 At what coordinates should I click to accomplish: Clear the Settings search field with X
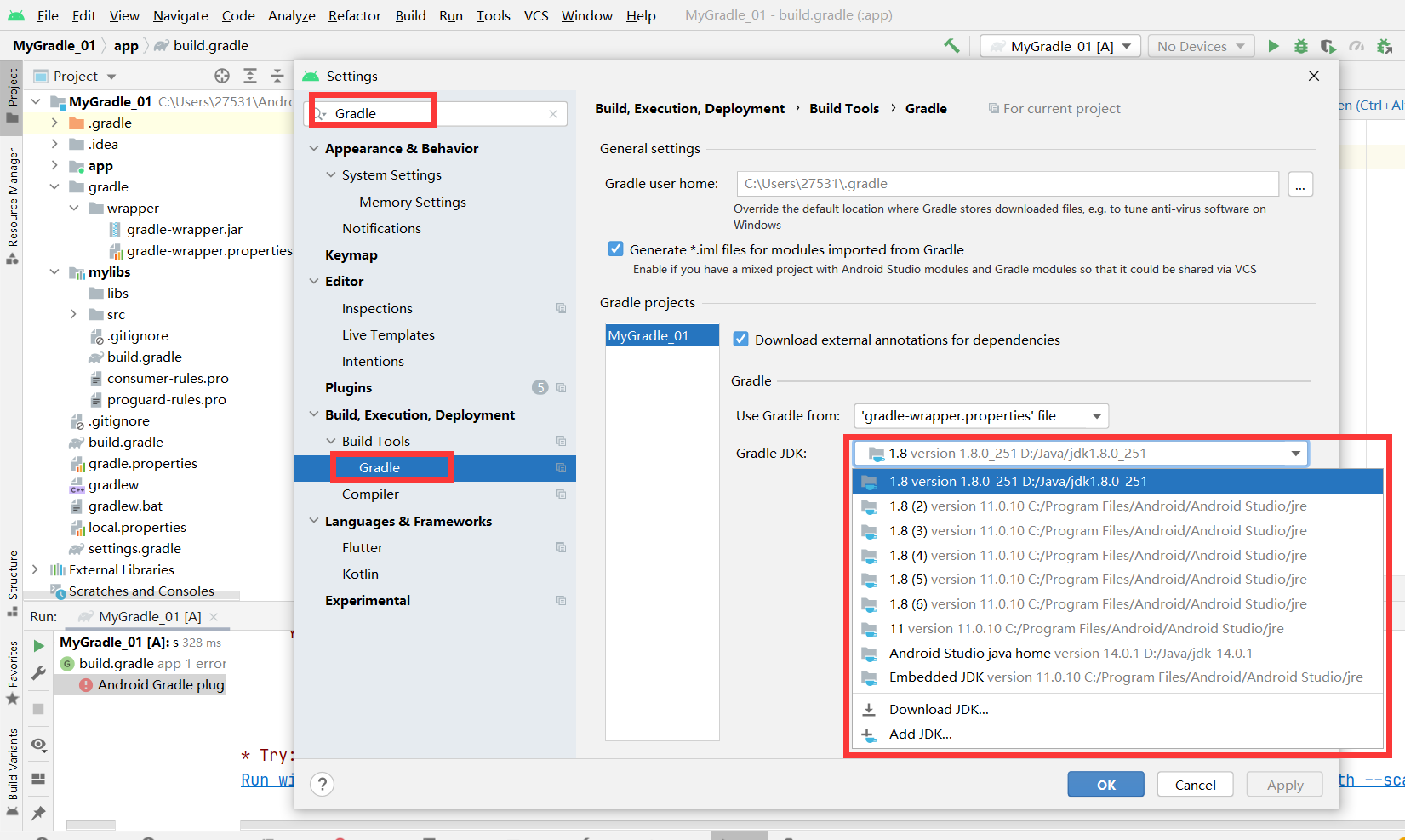[x=553, y=113]
